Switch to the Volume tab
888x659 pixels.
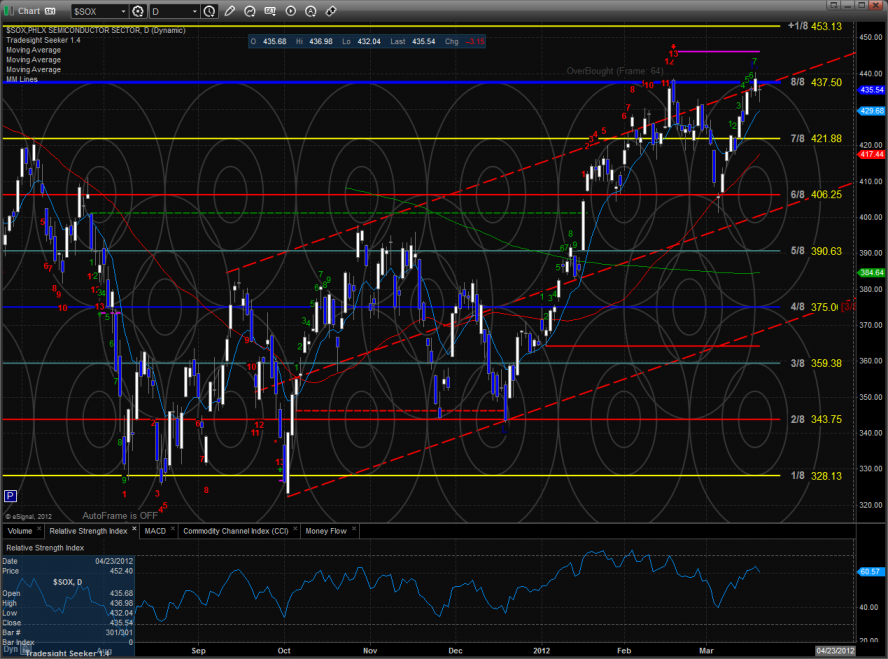click(x=20, y=531)
